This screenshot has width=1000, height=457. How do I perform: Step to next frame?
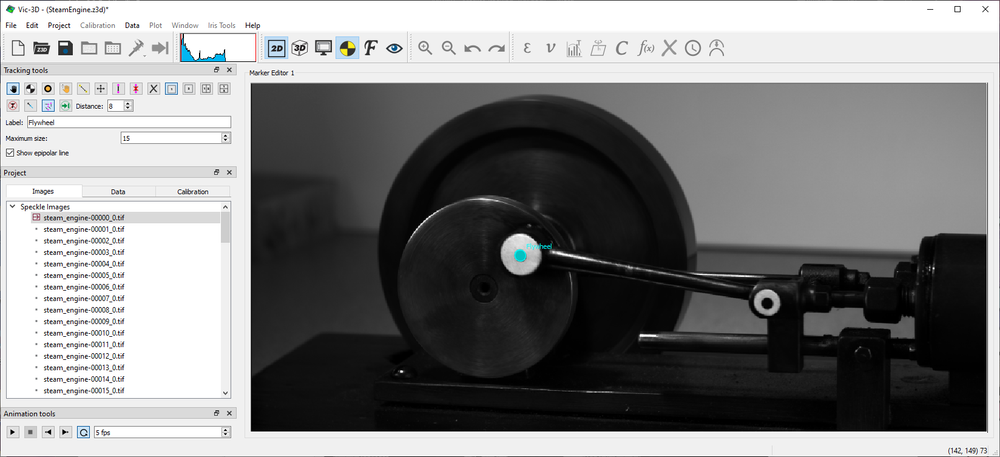pyautogui.click(x=65, y=432)
